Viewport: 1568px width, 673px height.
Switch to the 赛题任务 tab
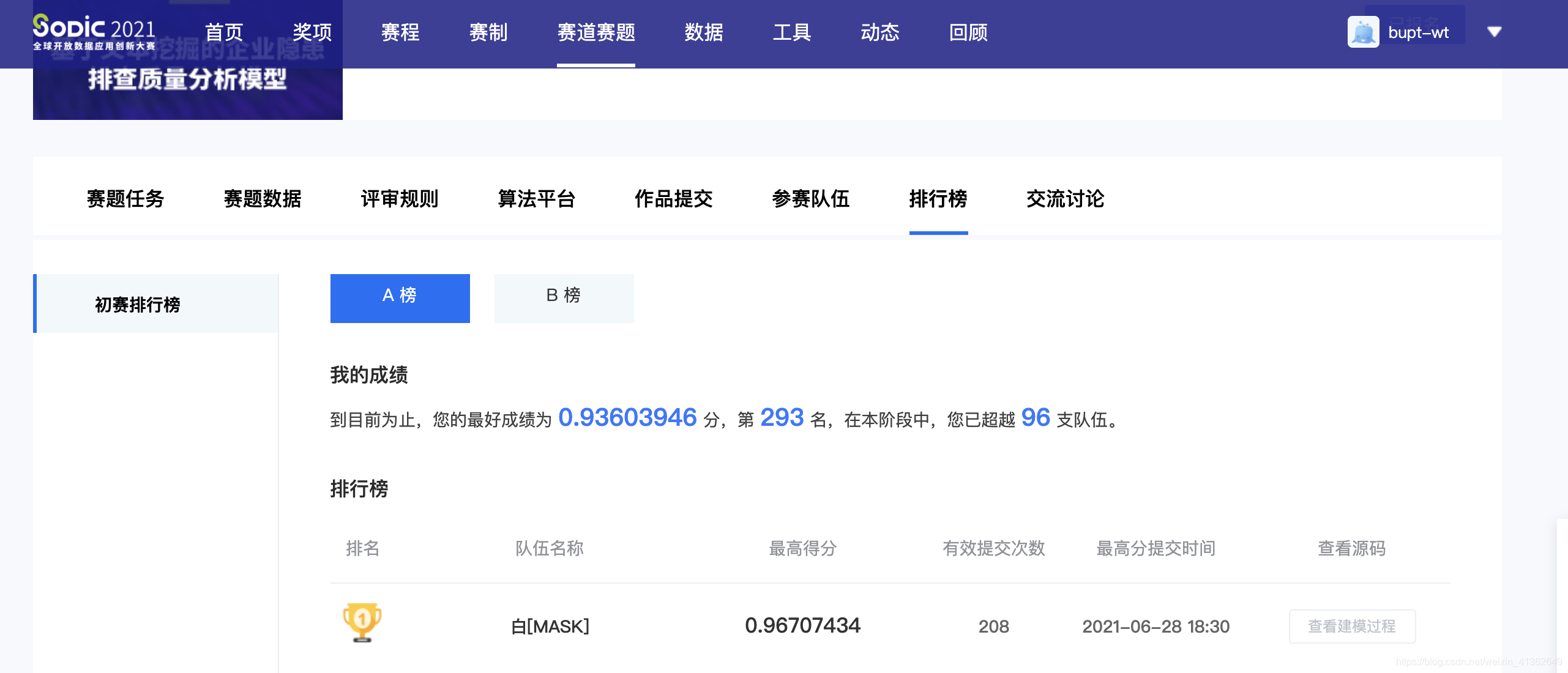pos(125,199)
